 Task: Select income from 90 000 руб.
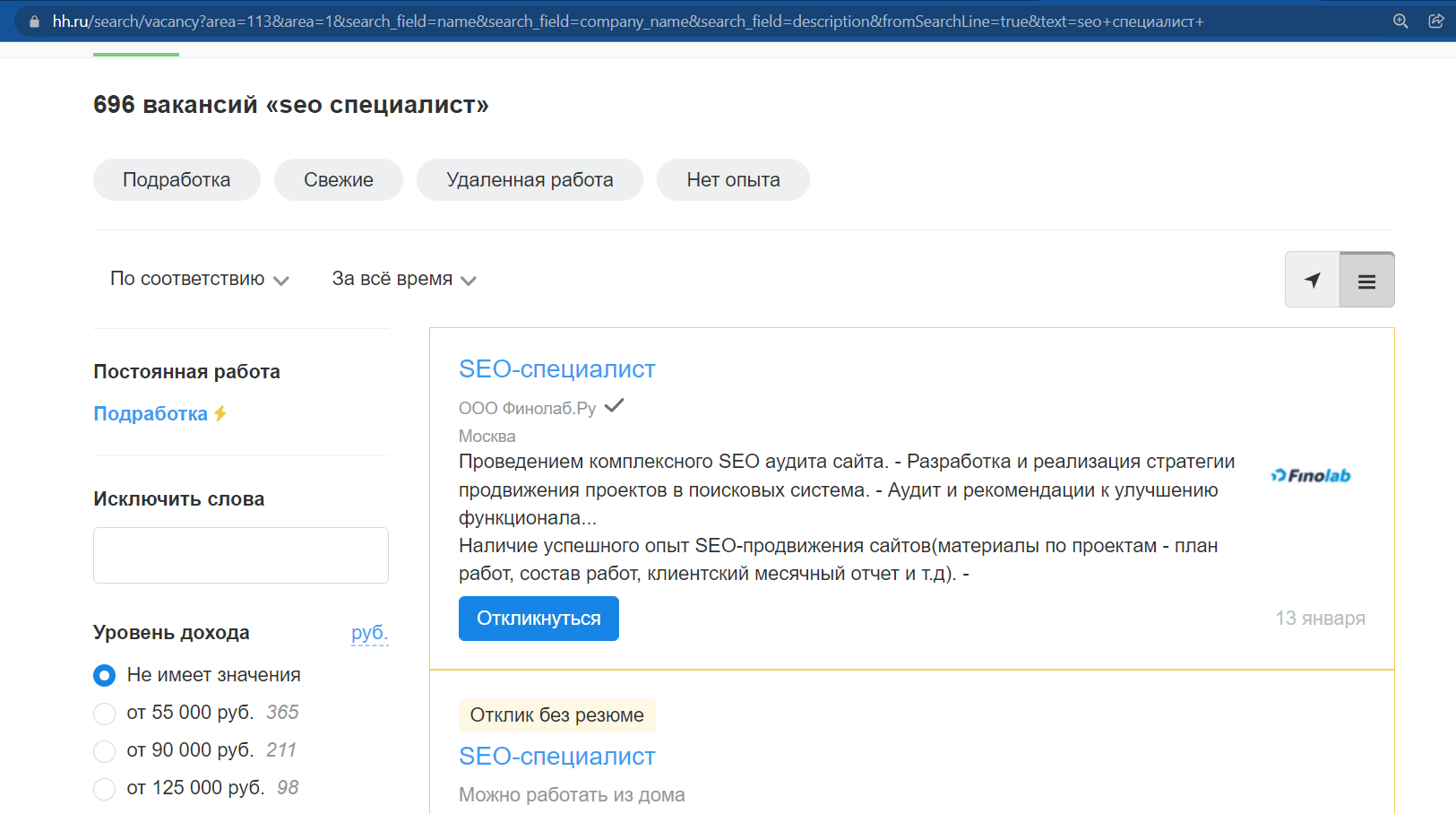coord(104,751)
